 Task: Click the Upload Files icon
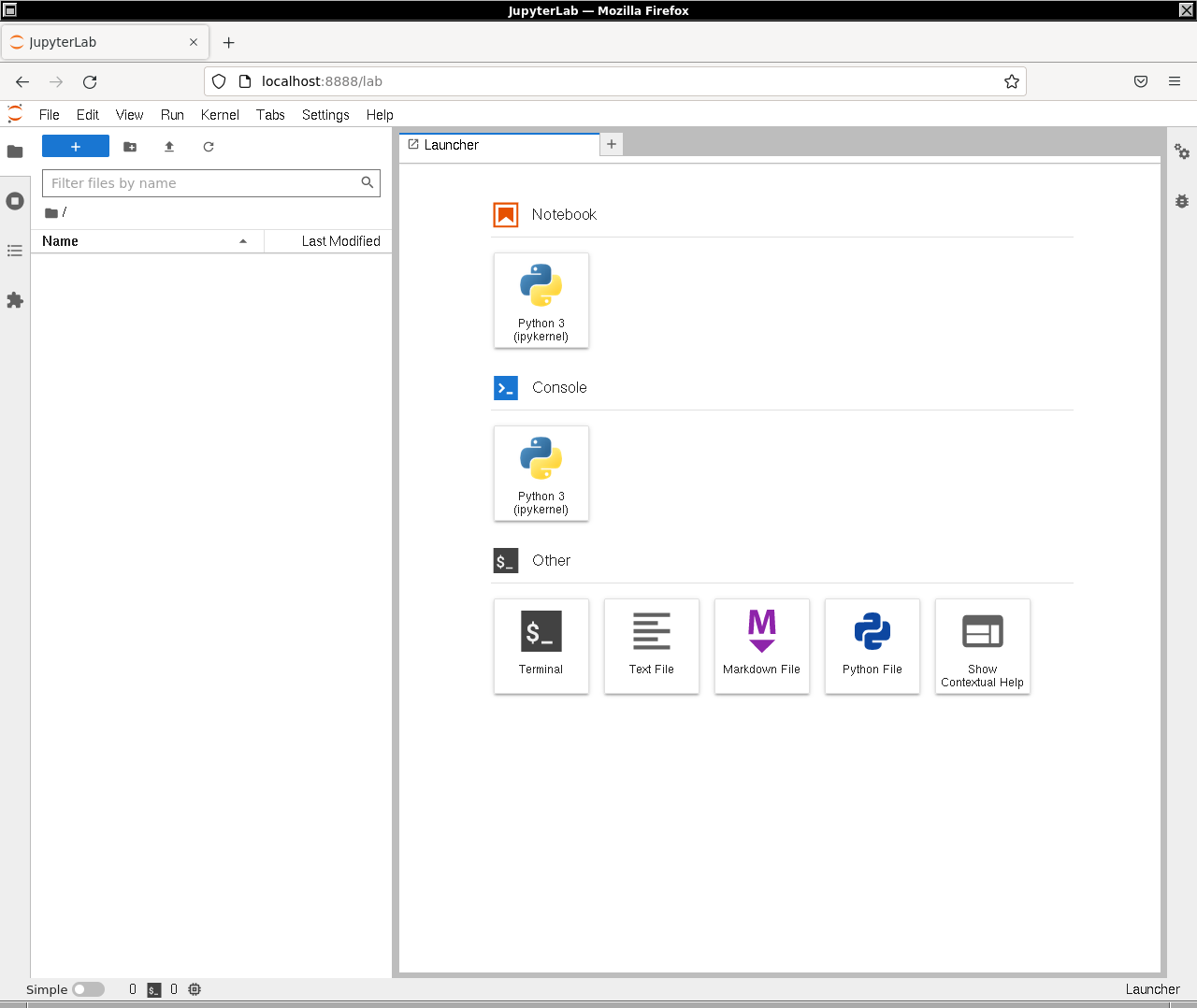(x=169, y=147)
